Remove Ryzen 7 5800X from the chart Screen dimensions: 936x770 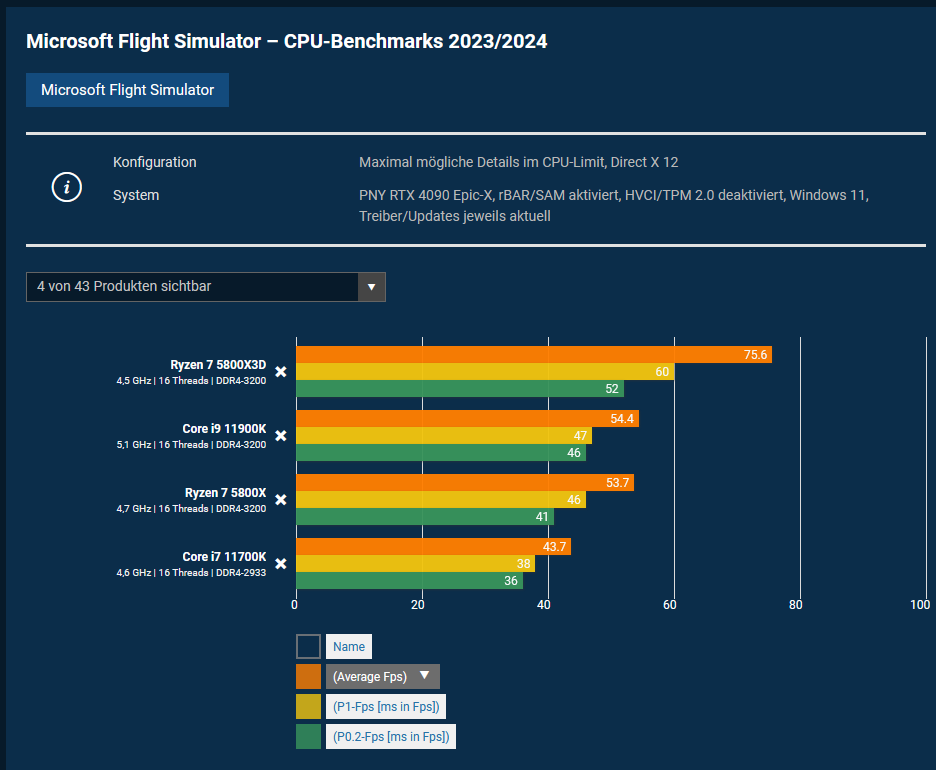(281, 500)
